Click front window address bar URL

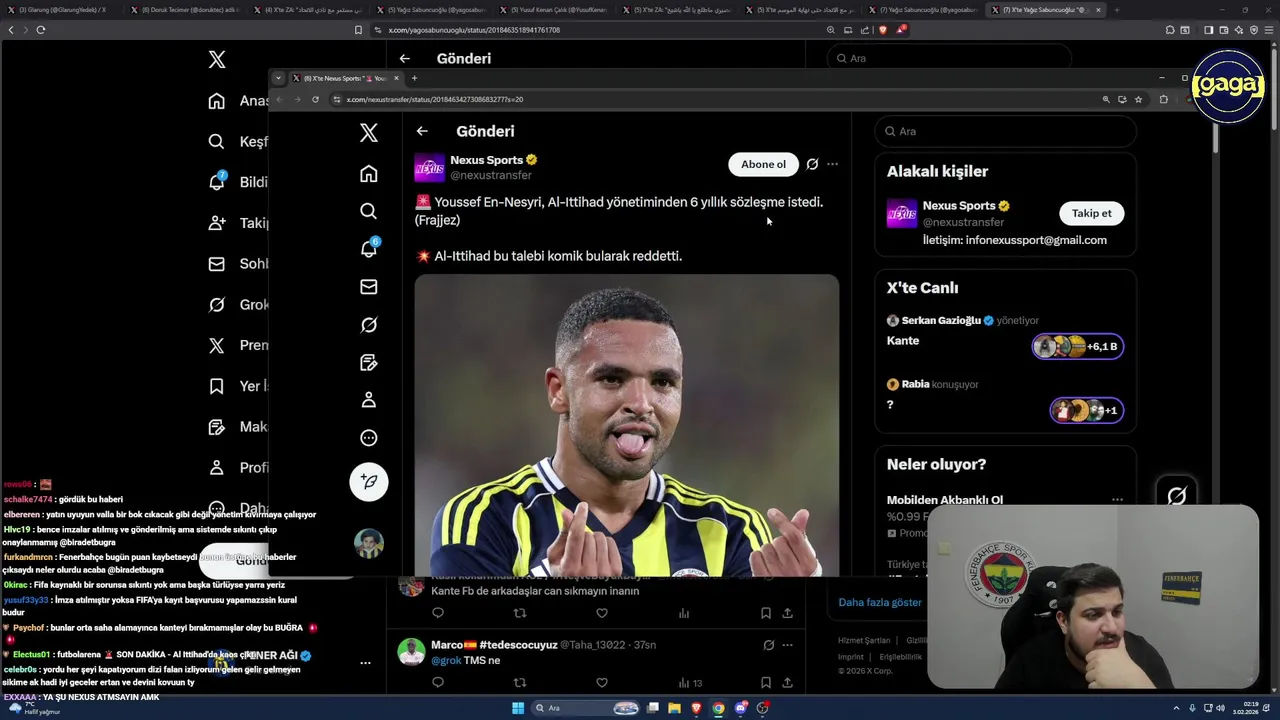point(435,99)
